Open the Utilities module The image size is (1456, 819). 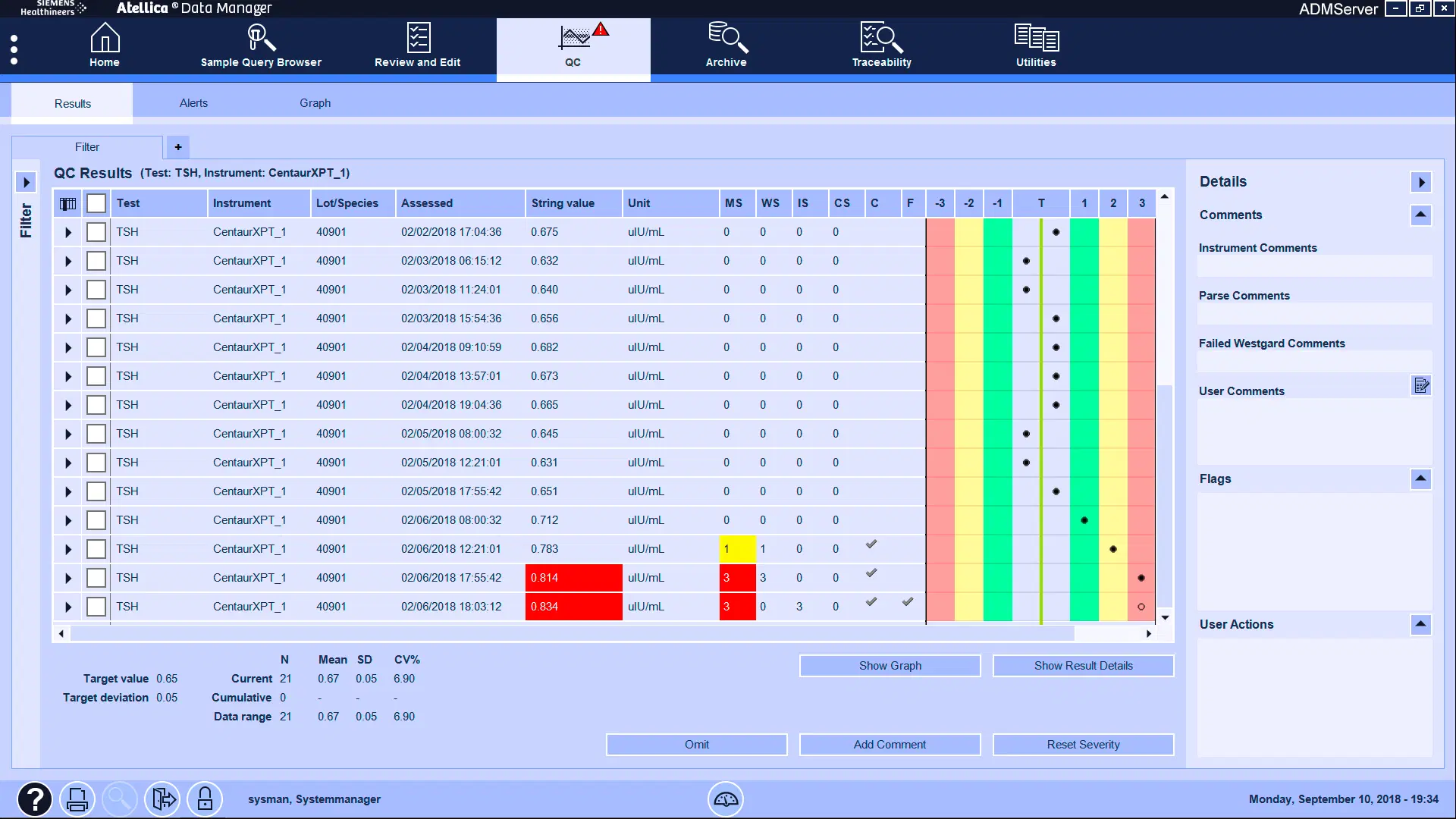coord(1035,45)
